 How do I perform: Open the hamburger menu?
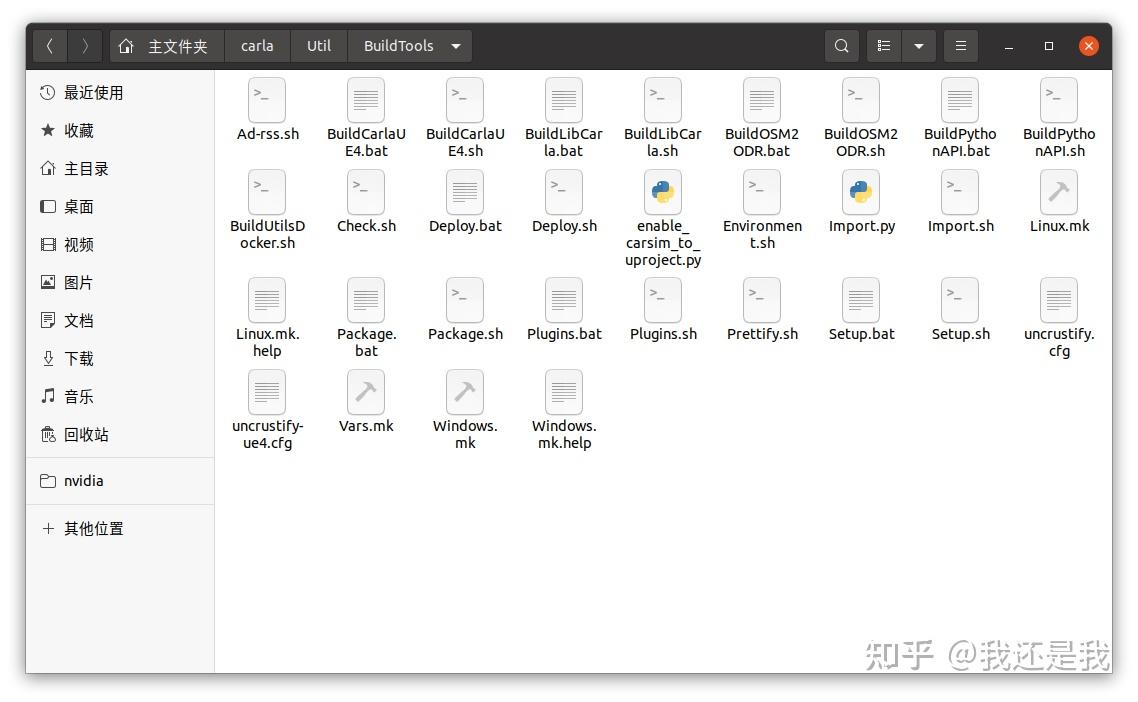point(960,45)
